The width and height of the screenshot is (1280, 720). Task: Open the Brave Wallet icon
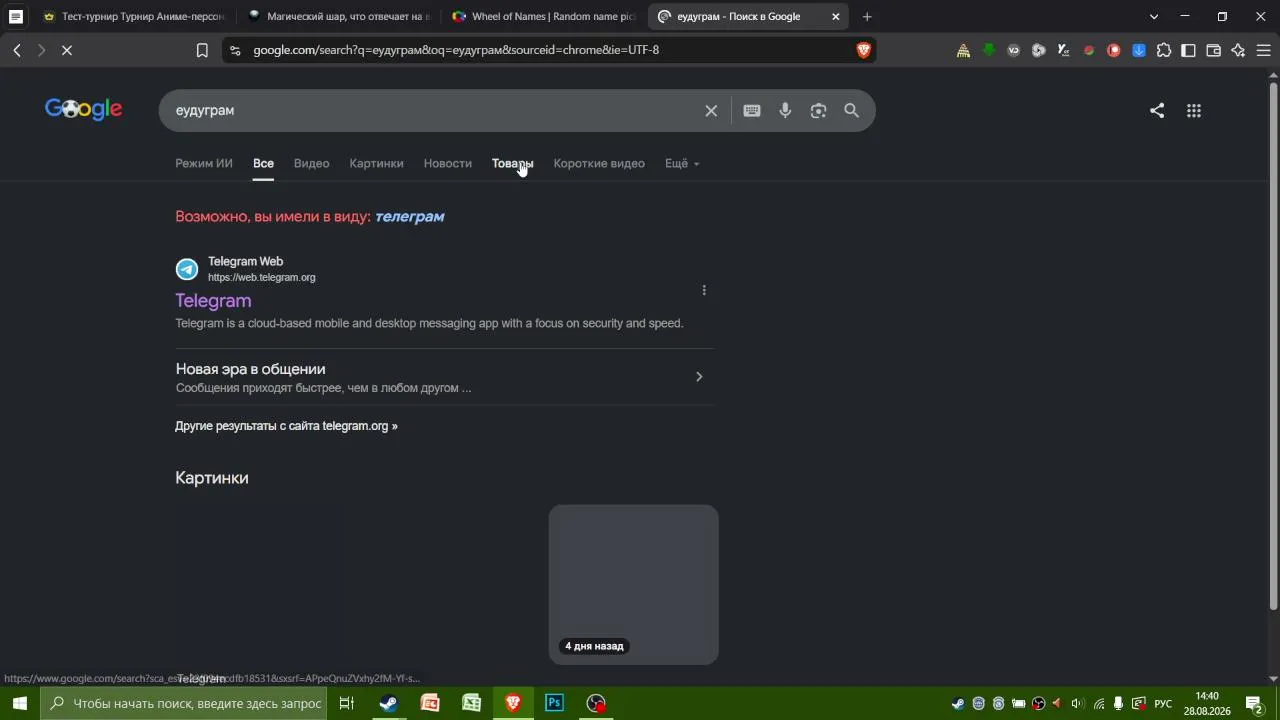1214,50
